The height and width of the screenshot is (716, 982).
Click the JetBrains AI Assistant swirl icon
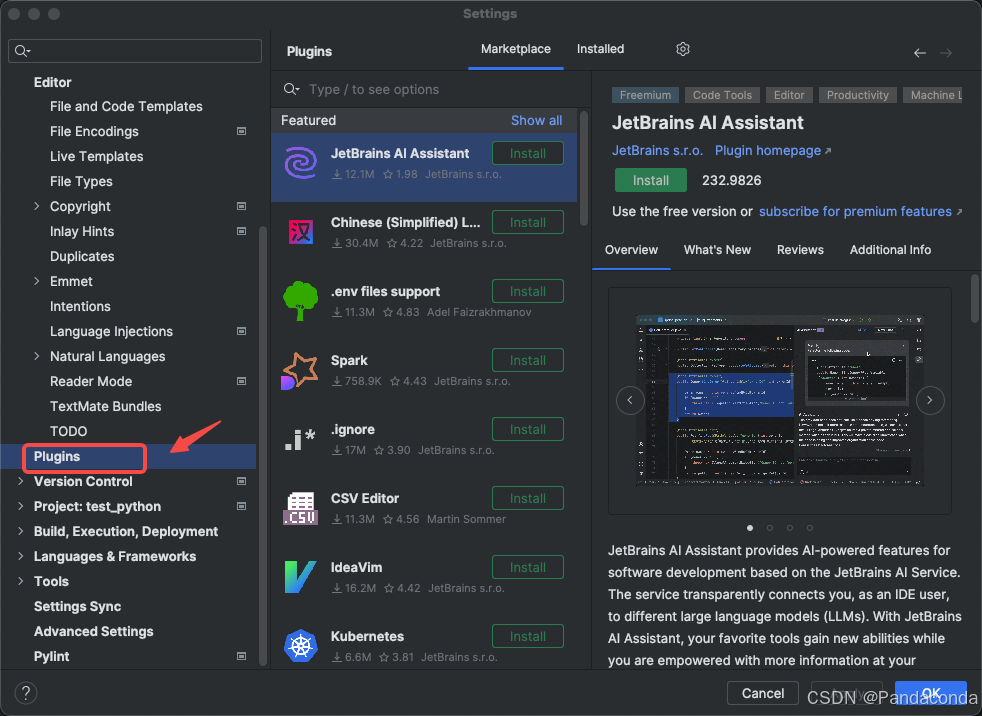click(301, 163)
